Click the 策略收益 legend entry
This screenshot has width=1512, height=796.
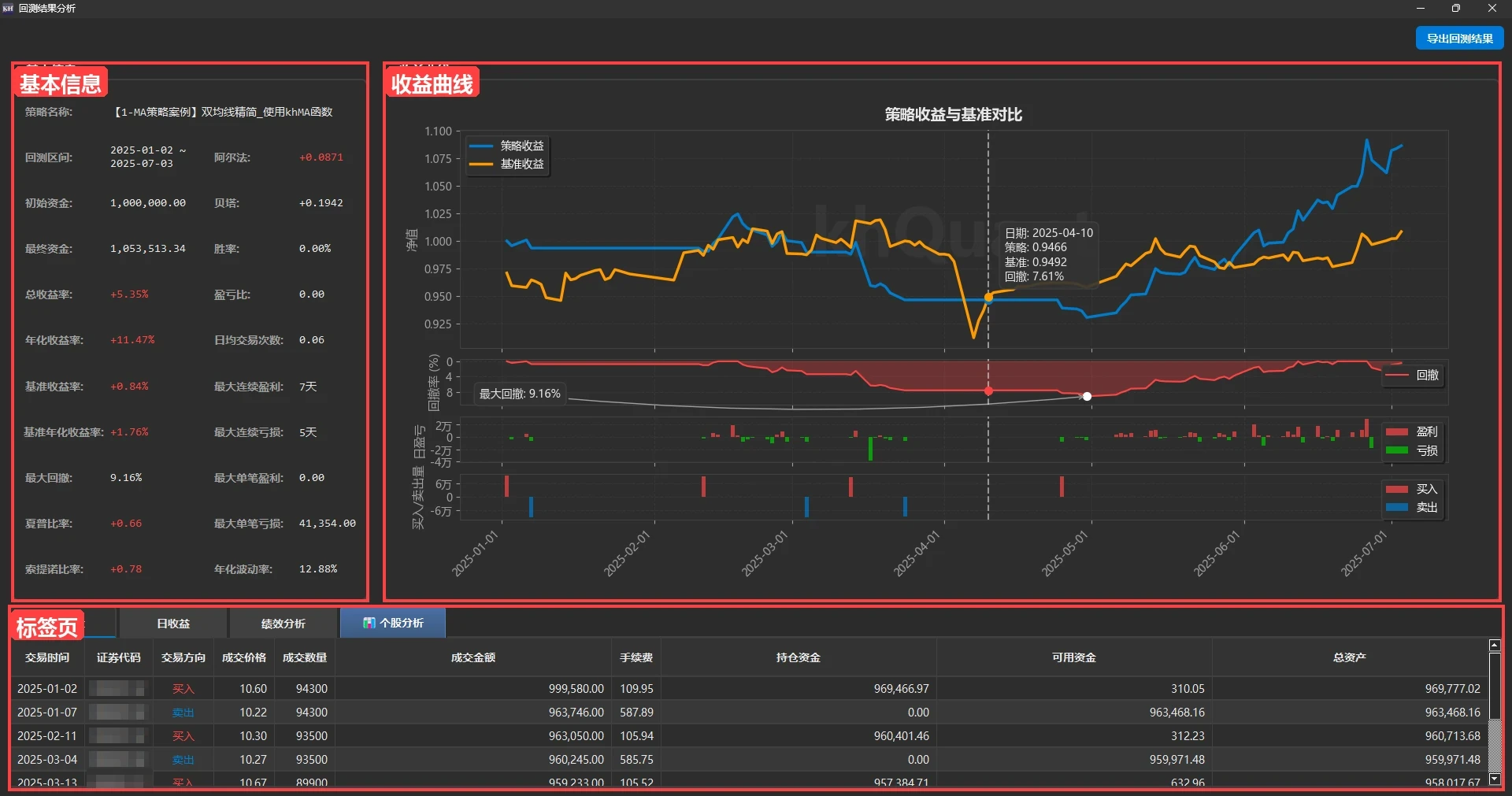[x=507, y=146]
